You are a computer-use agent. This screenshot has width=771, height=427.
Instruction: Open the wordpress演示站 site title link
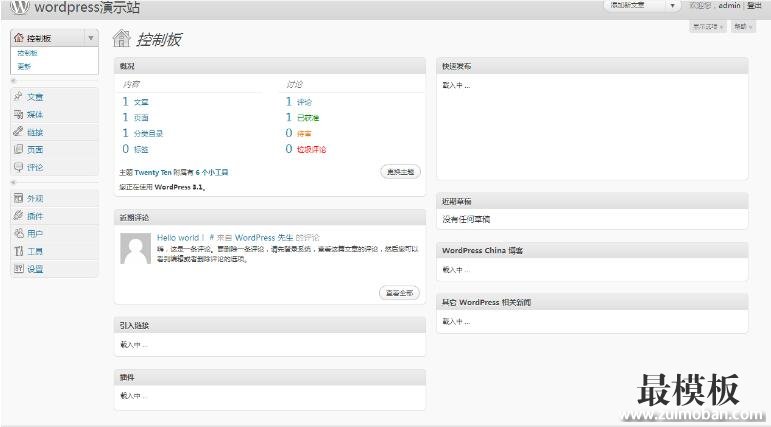tap(87, 7)
